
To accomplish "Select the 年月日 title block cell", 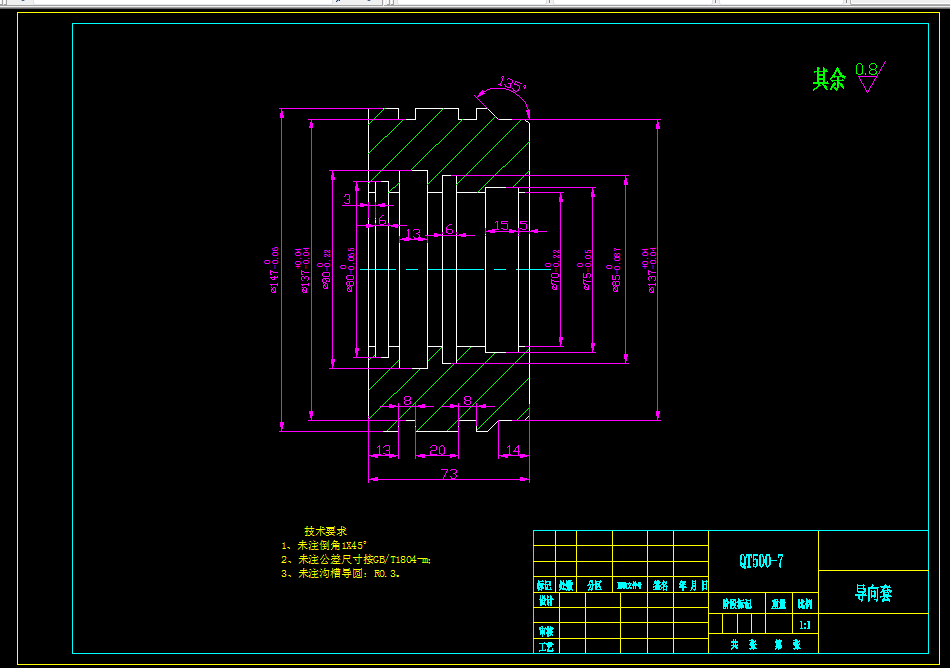I will tap(693, 585).
